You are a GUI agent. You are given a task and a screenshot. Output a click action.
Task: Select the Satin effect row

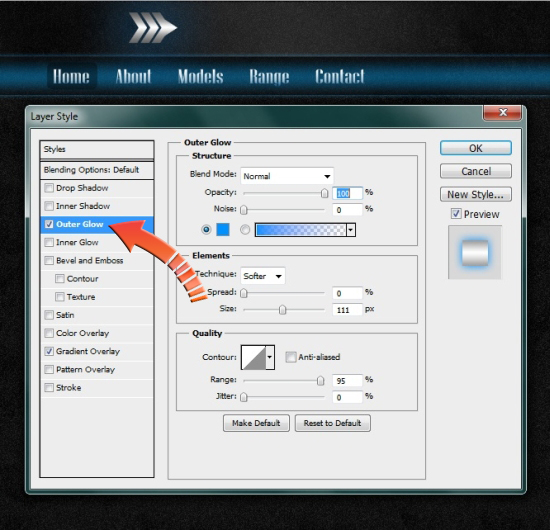(x=97, y=315)
